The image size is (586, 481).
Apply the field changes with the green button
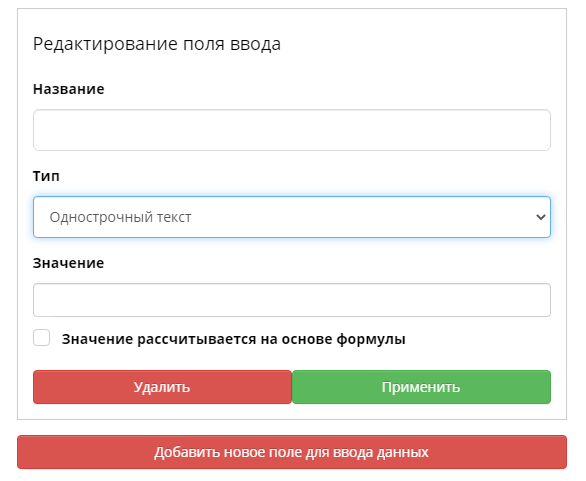pos(421,387)
